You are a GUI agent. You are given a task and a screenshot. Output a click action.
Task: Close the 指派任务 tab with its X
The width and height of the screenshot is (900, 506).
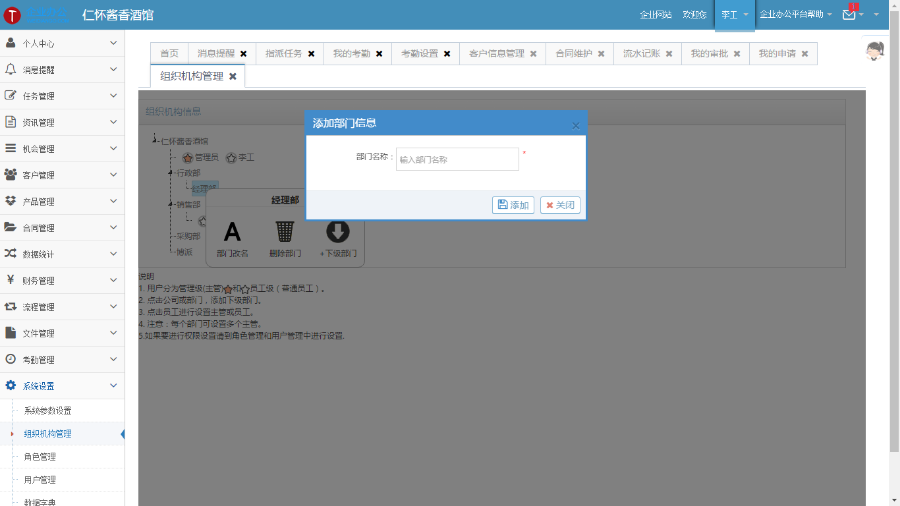(311, 54)
